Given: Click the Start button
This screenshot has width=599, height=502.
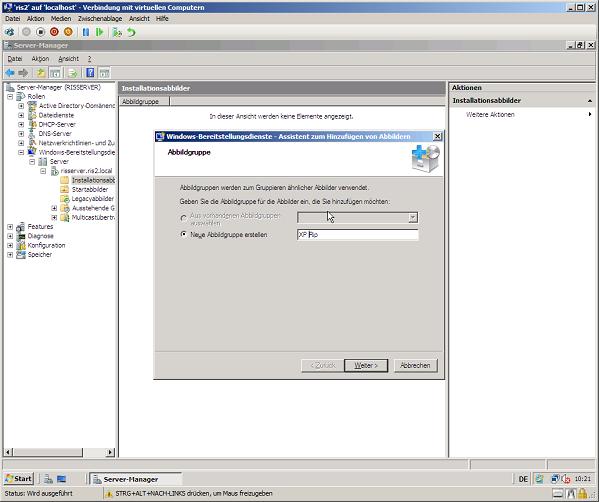Looking at the screenshot, I should click(x=19, y=479).
